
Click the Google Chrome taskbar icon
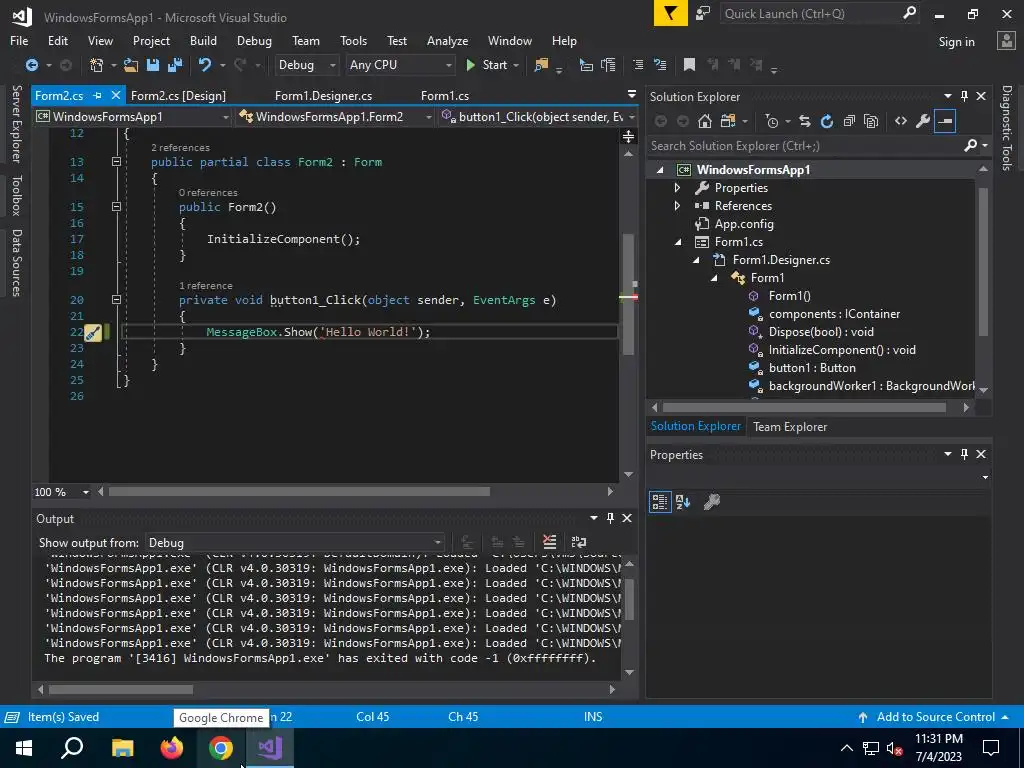tap(221, 748)
